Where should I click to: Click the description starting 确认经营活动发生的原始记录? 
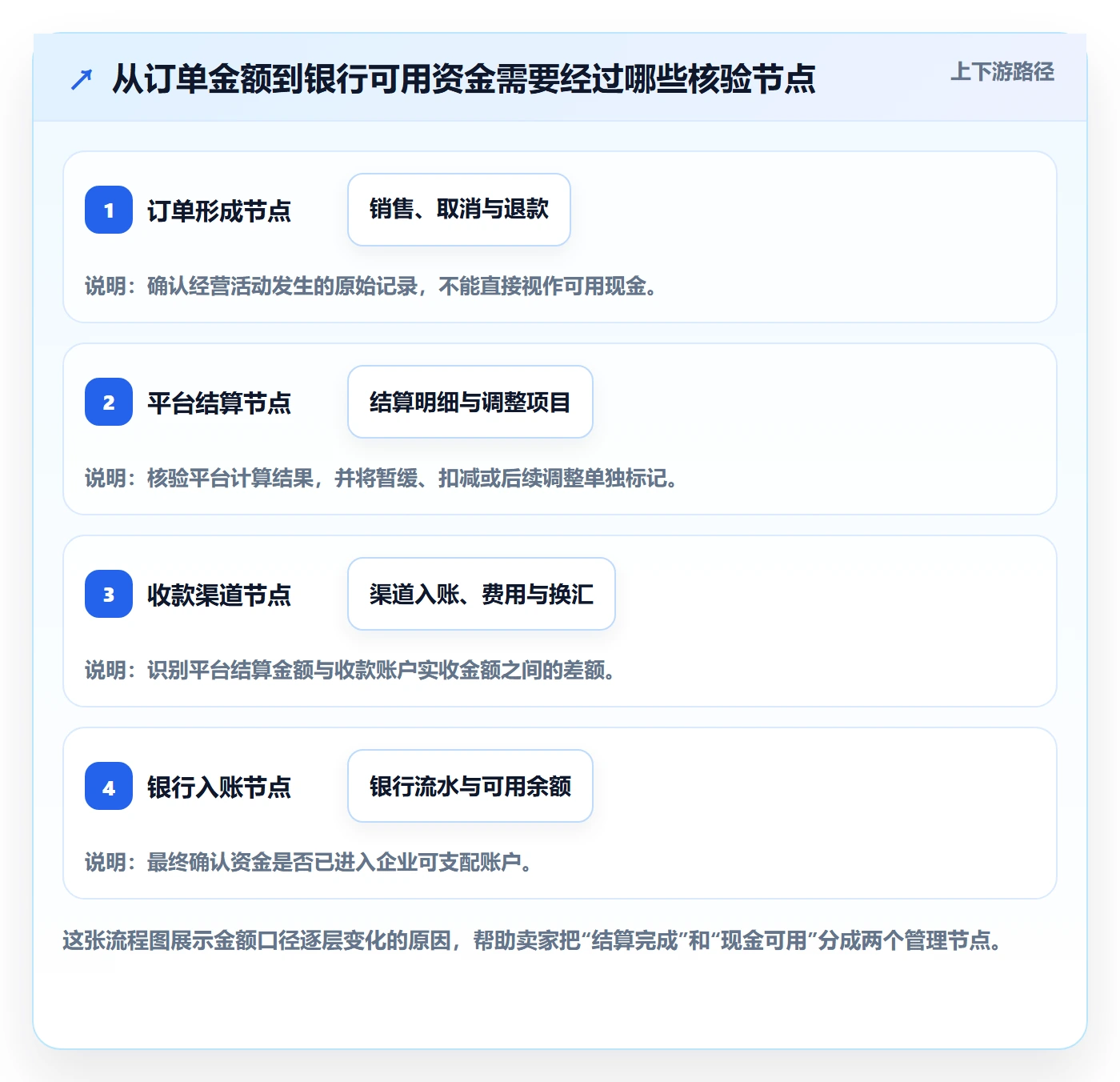click(x=372, y=286)
